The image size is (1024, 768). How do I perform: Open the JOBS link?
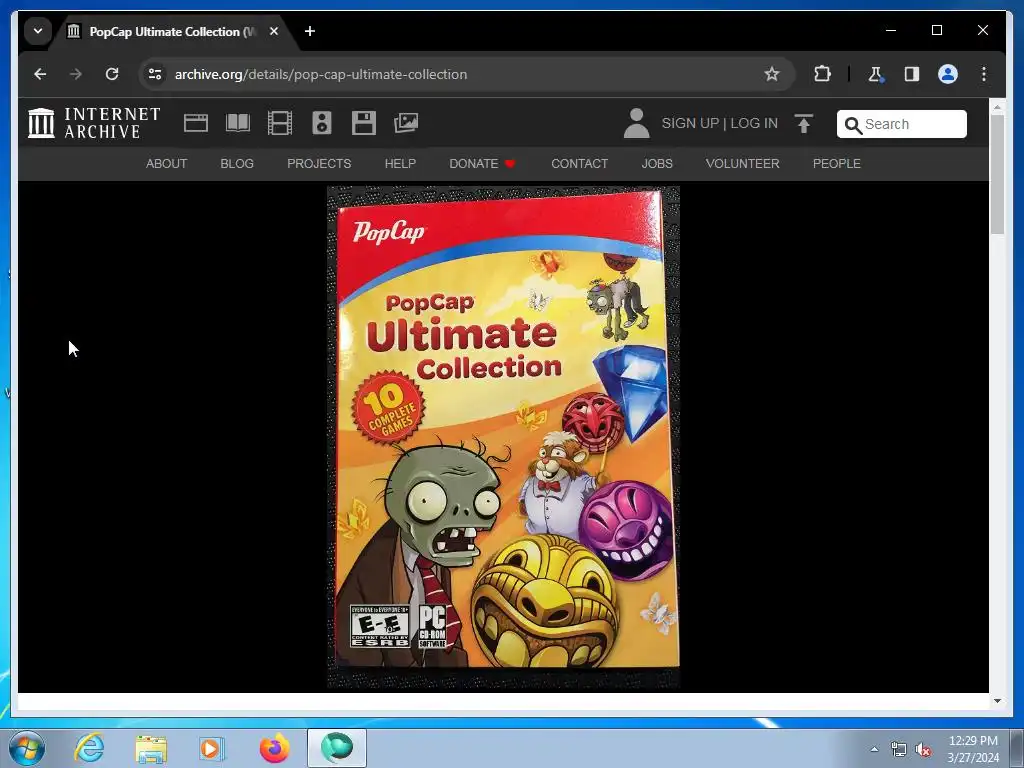click(657, 163)
